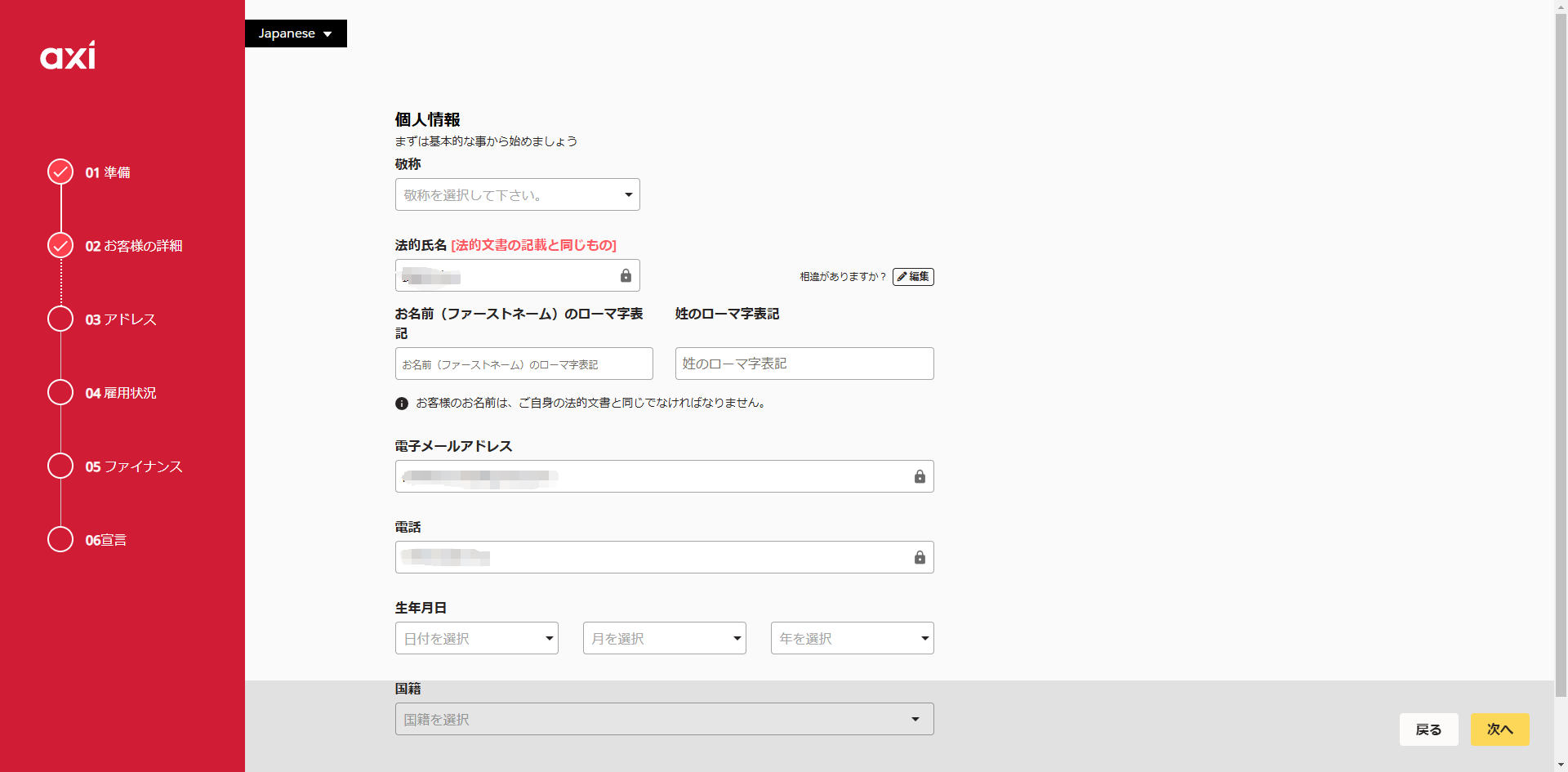Click the axi logo
The image size is (1568, 772).
(68, 56)
